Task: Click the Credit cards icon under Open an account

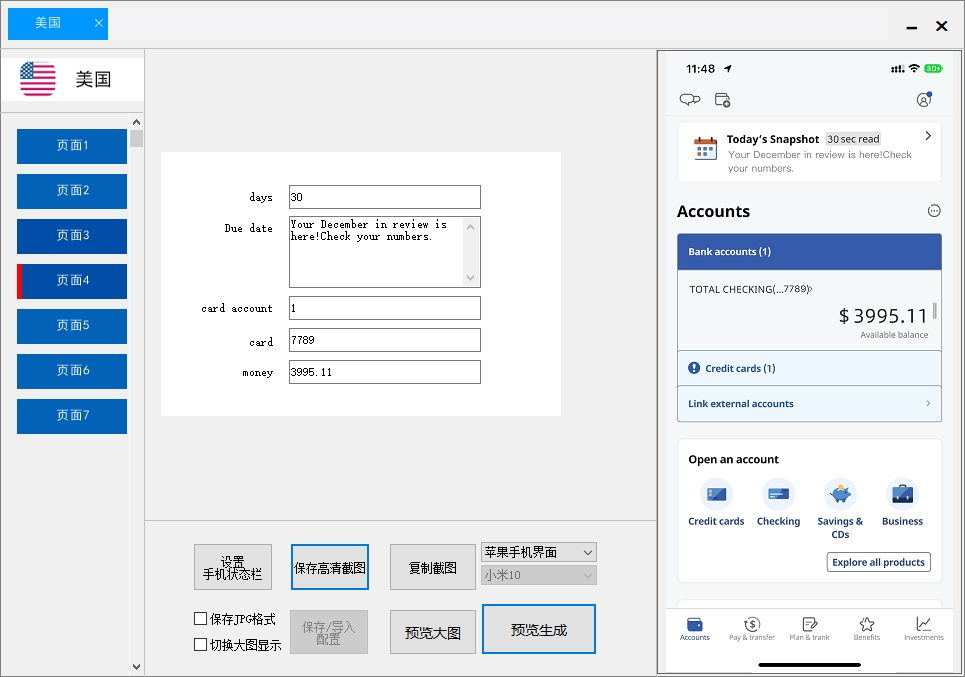Action: click(x=716, y=494)
